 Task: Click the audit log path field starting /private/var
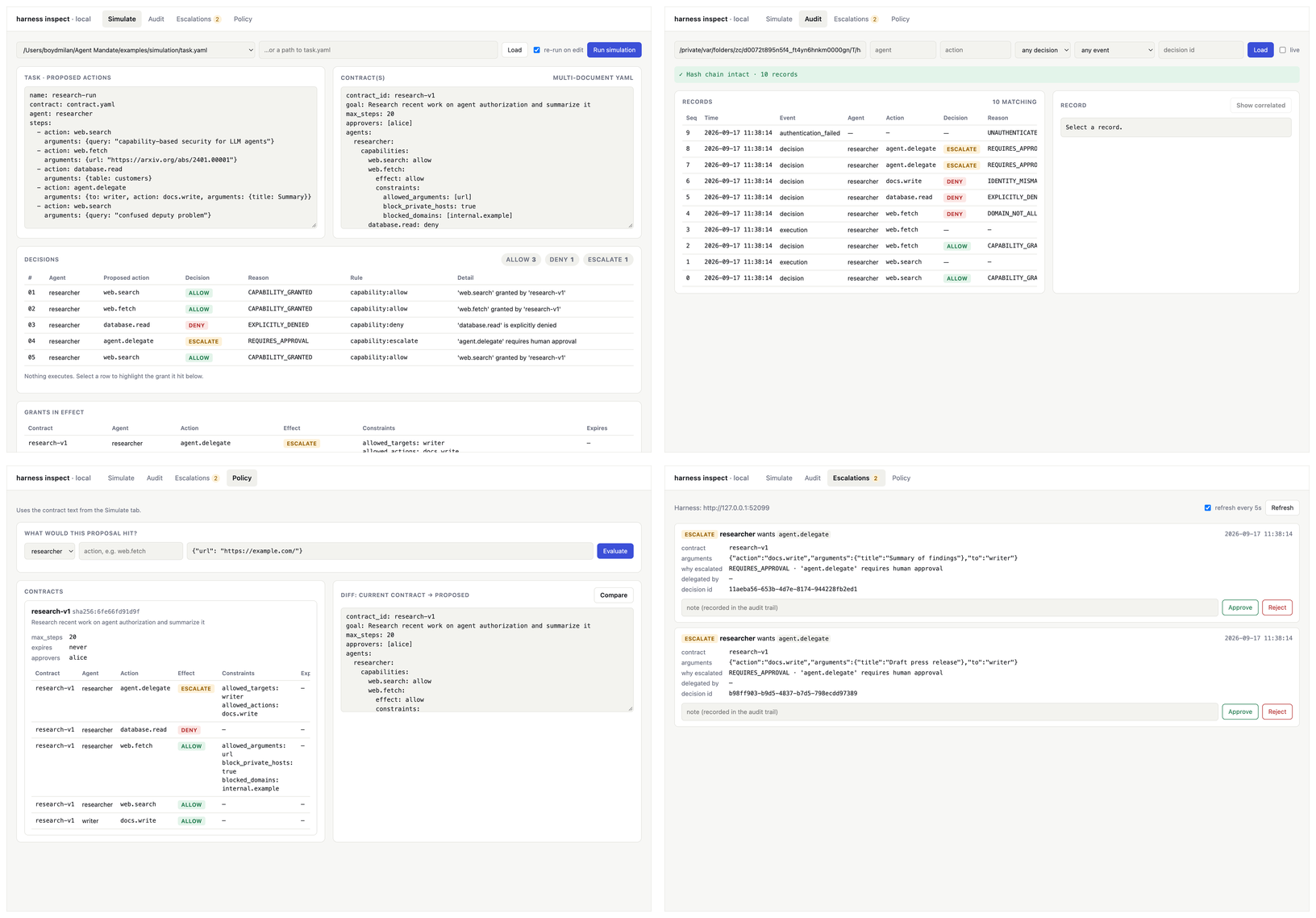point(770,50)
